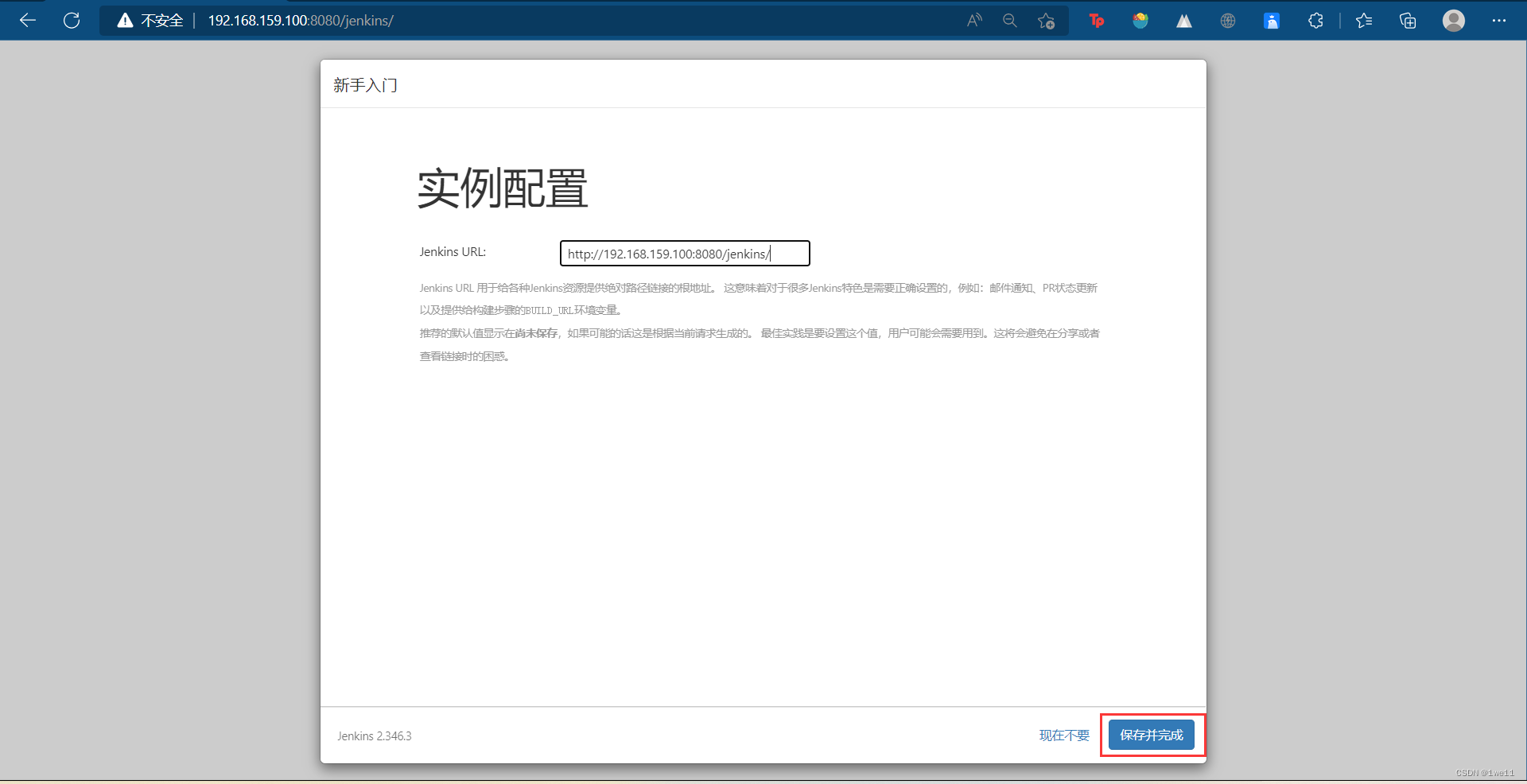Screen dimensions: 1527x784
Task: Add this page to favorites star icon
Action: 1047,21
